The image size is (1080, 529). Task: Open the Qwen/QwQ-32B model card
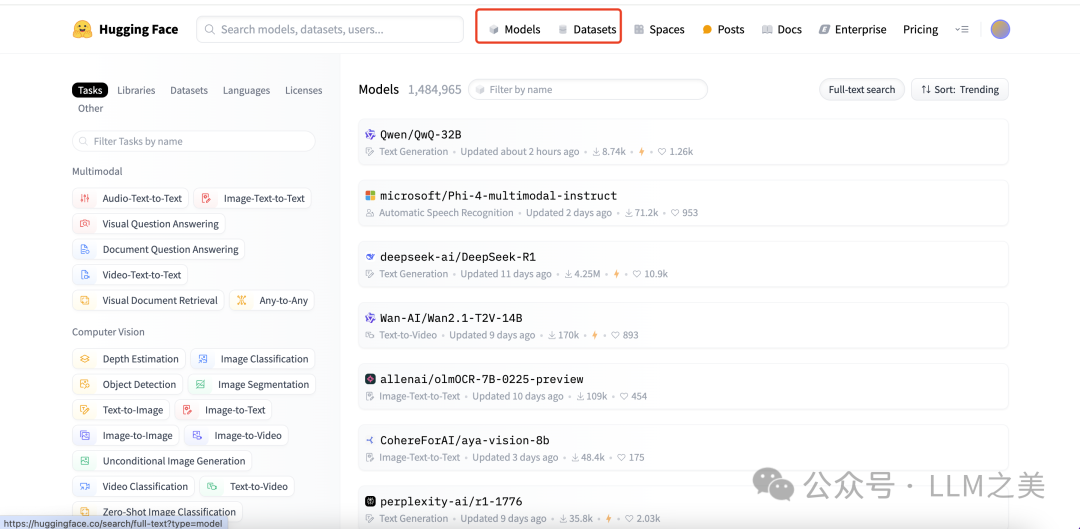click(683, 142)
